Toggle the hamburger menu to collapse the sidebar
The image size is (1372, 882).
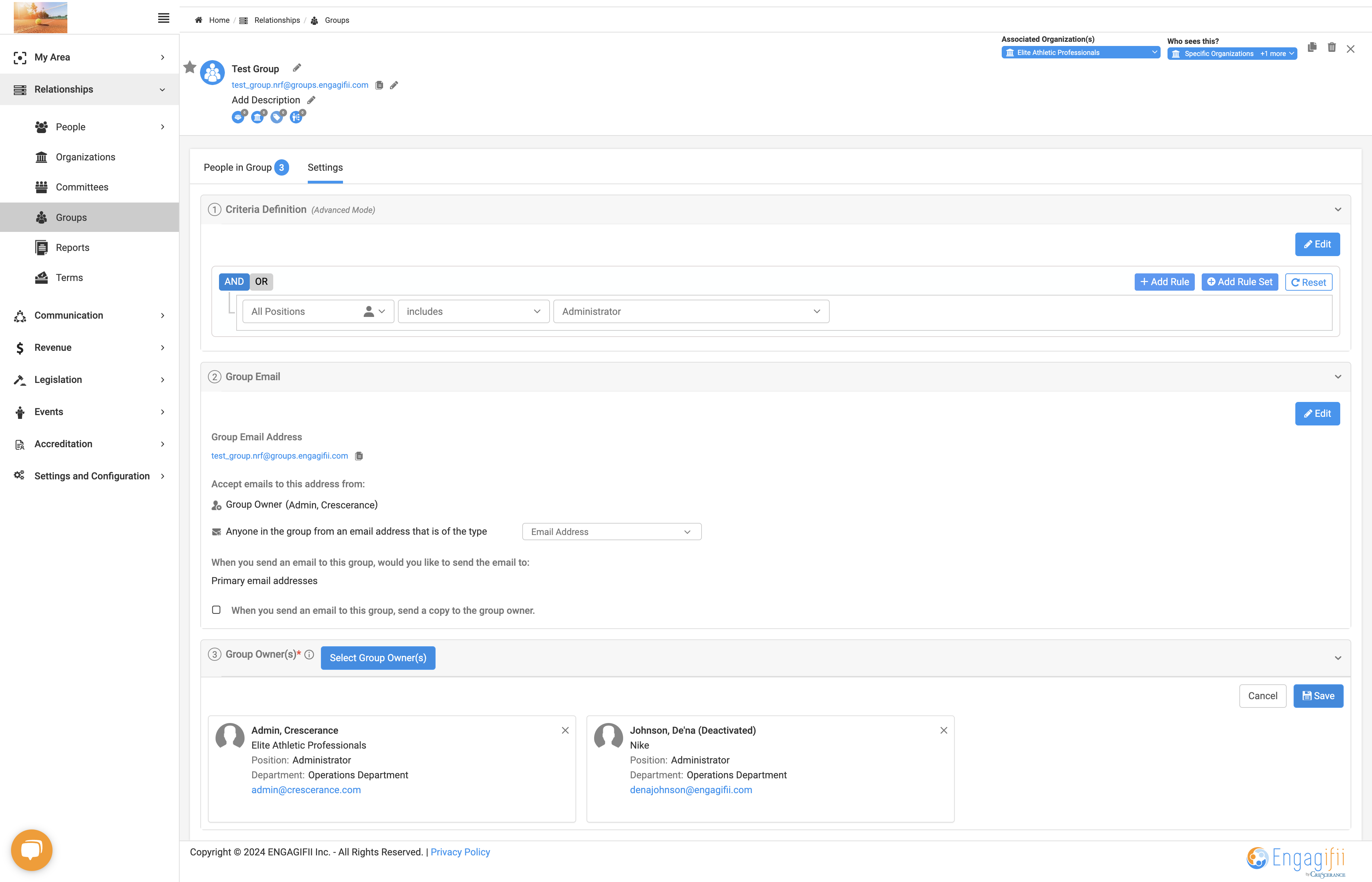[163, 18]
